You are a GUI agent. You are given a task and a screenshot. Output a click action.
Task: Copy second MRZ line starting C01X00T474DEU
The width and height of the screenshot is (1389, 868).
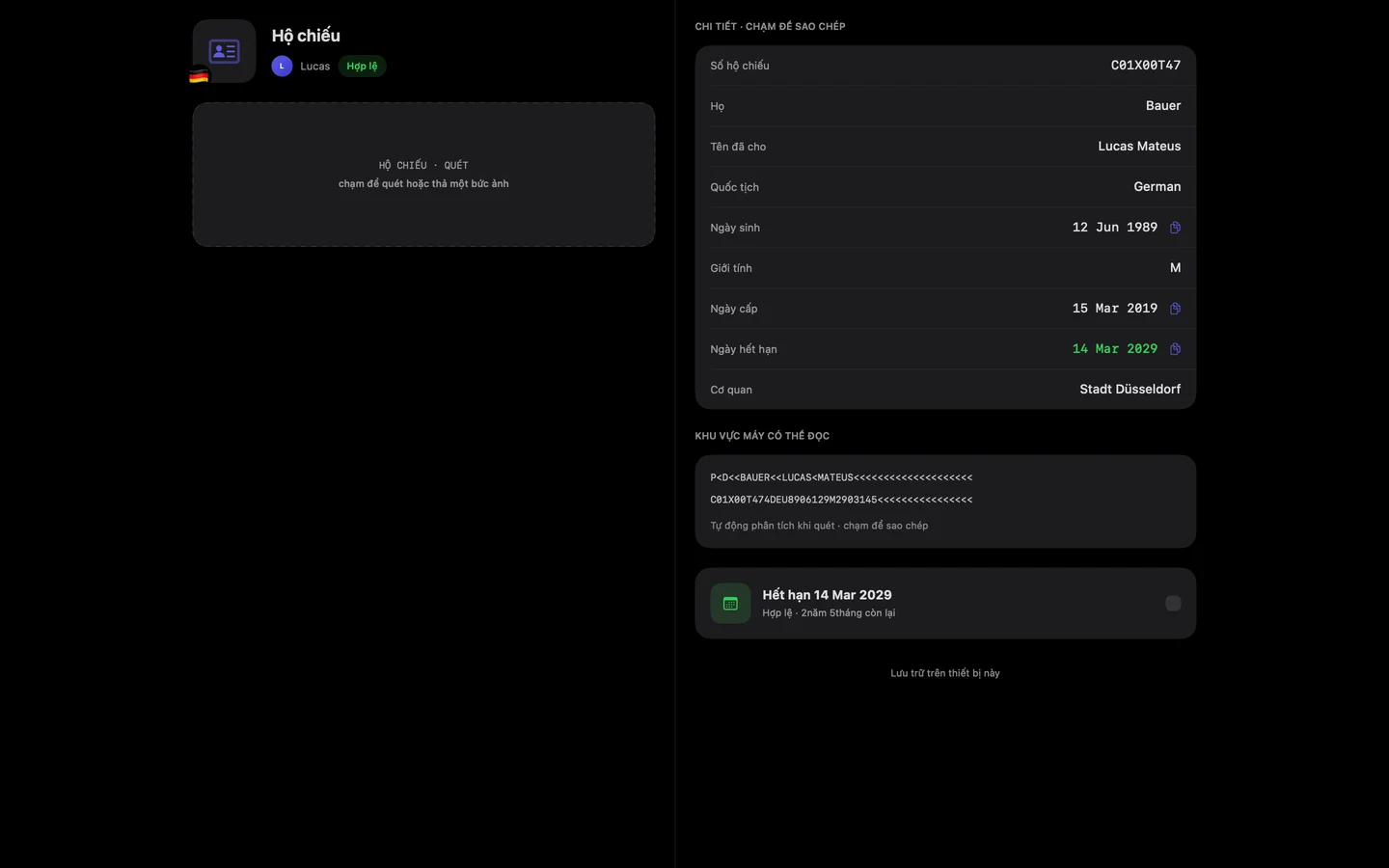click(x=841, y=500)
